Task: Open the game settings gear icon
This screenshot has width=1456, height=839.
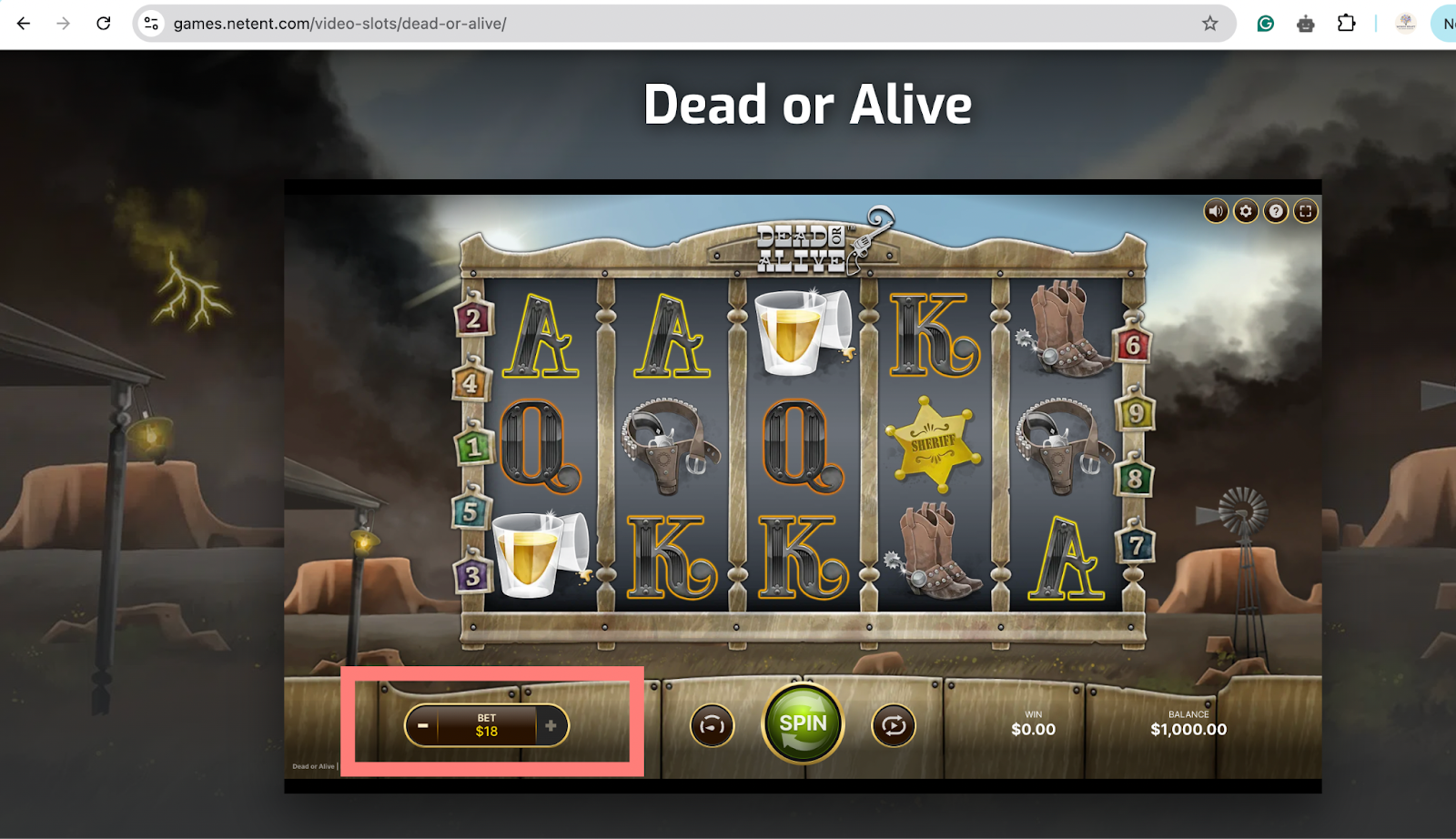Action: coord(1246,211)
